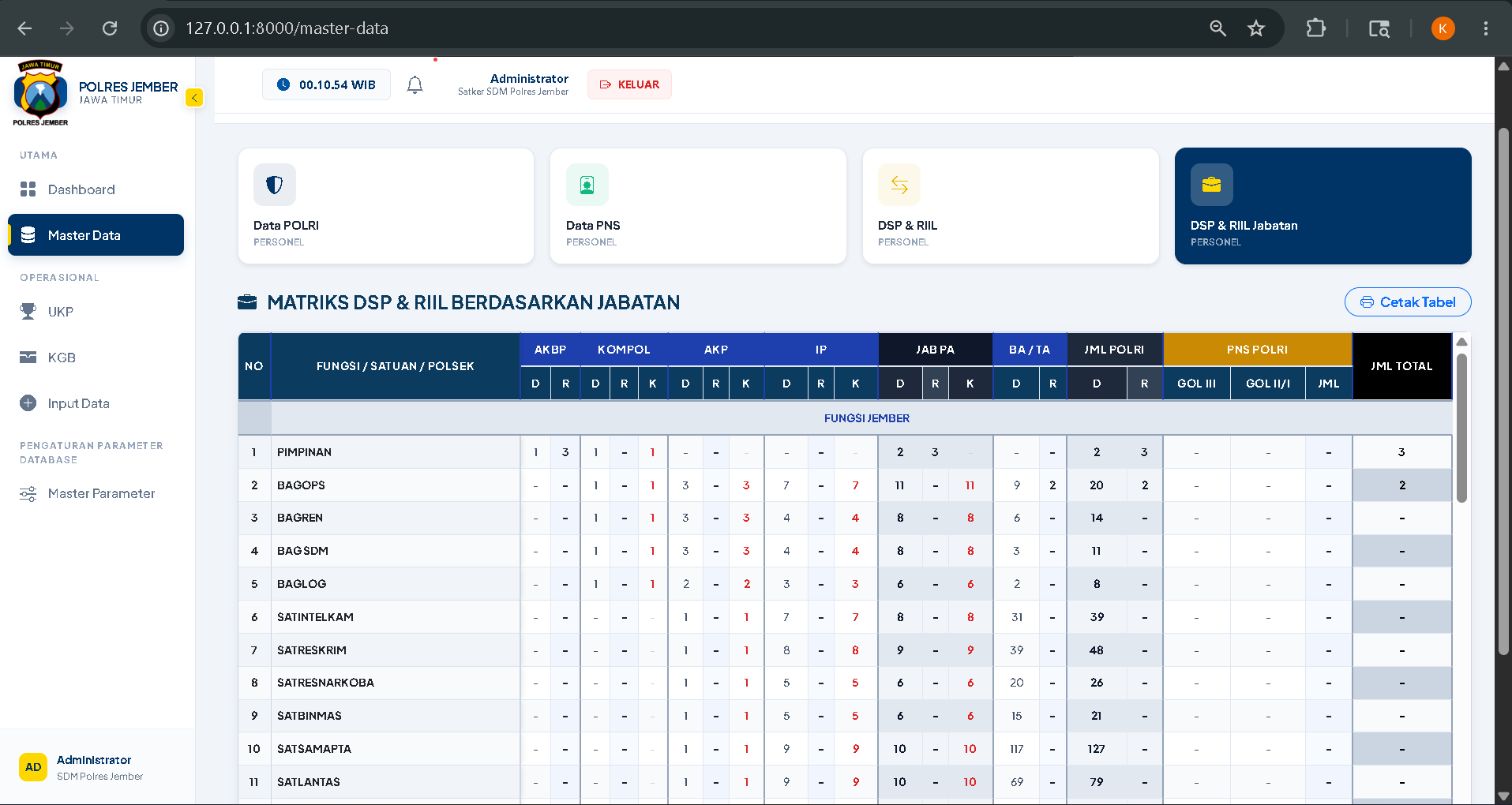Open notifications bell icon
Screen dimensions: 1512x805
[415, 84]
